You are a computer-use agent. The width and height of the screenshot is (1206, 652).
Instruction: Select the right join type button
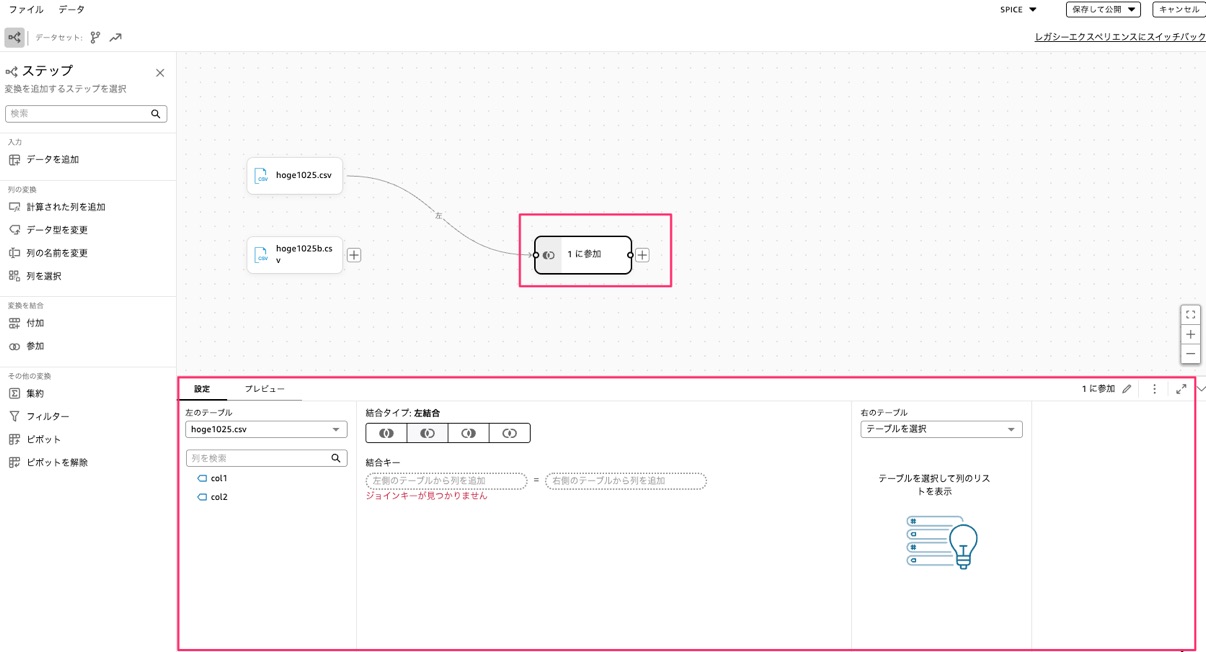468,433
